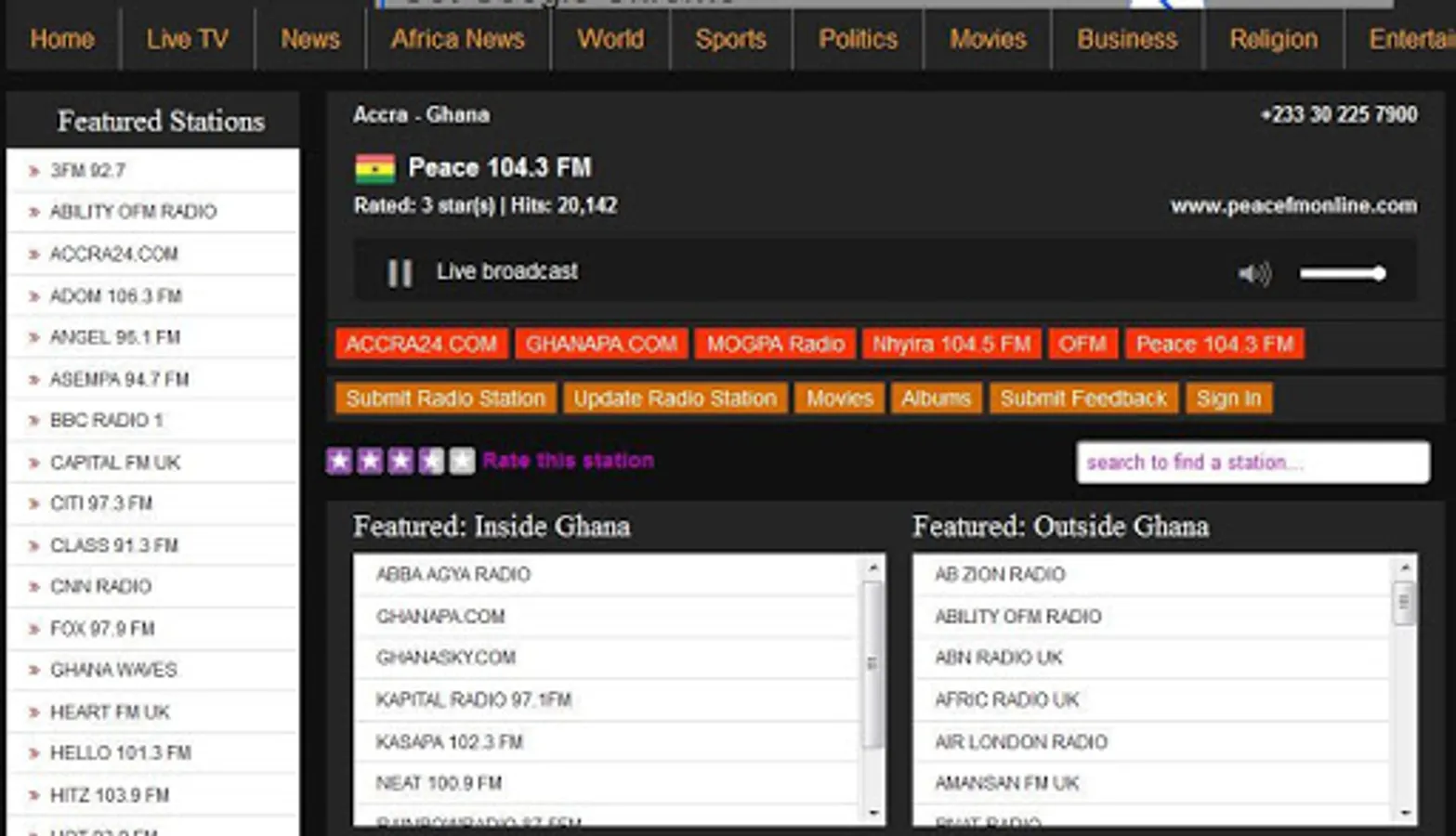1456x836 pixels.
Task: Adjust the volume slider
Action: (x=1343, y=273)
